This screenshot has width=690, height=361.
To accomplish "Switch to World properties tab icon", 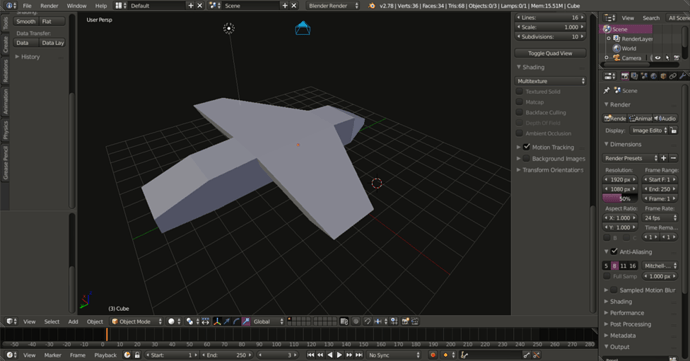I will coord(653,76).
